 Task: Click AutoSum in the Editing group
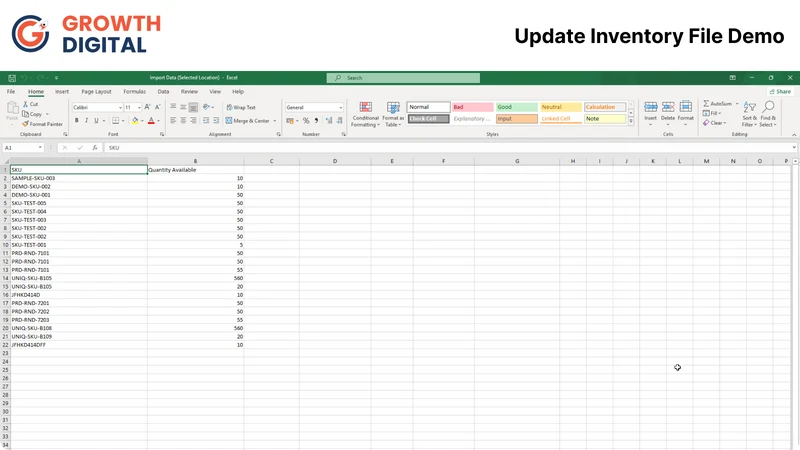pyautogui.click(x=718, y=104)
